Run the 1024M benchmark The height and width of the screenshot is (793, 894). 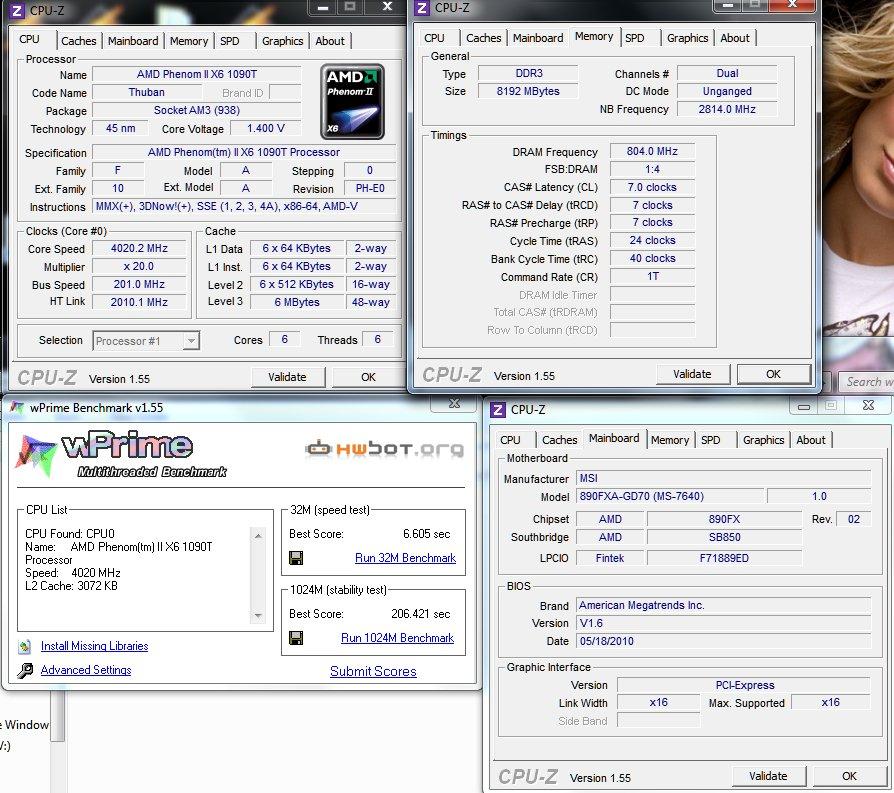[x=397, y=637]
